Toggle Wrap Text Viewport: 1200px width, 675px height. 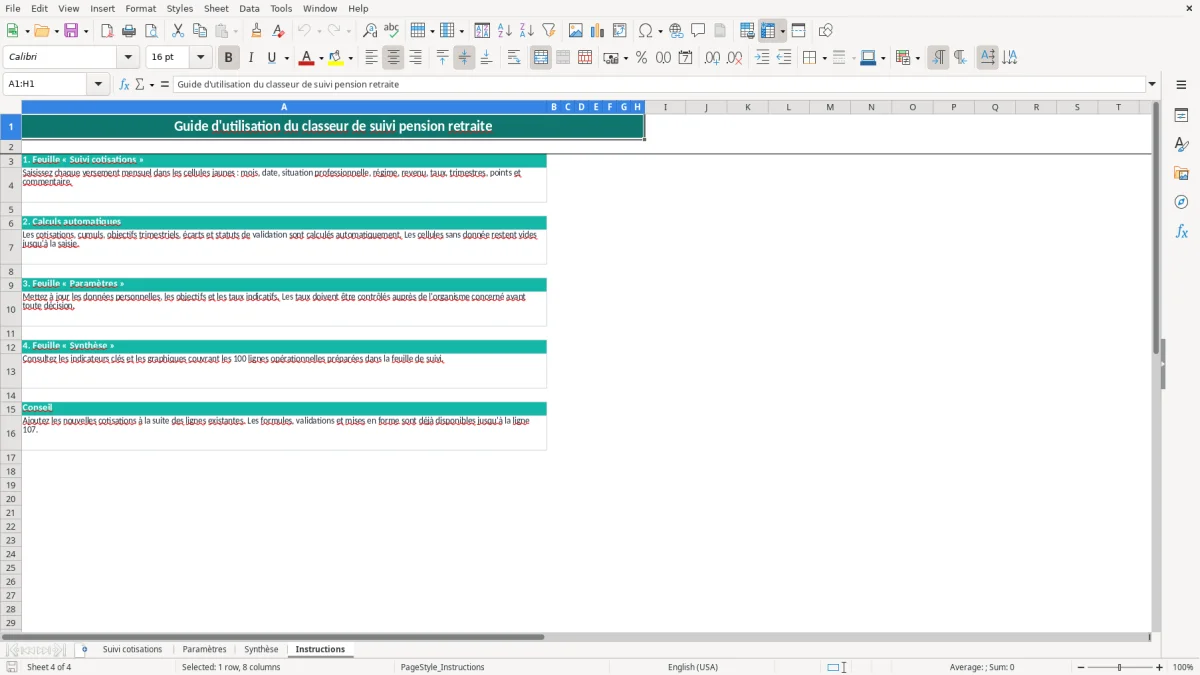tap(514, 58)
